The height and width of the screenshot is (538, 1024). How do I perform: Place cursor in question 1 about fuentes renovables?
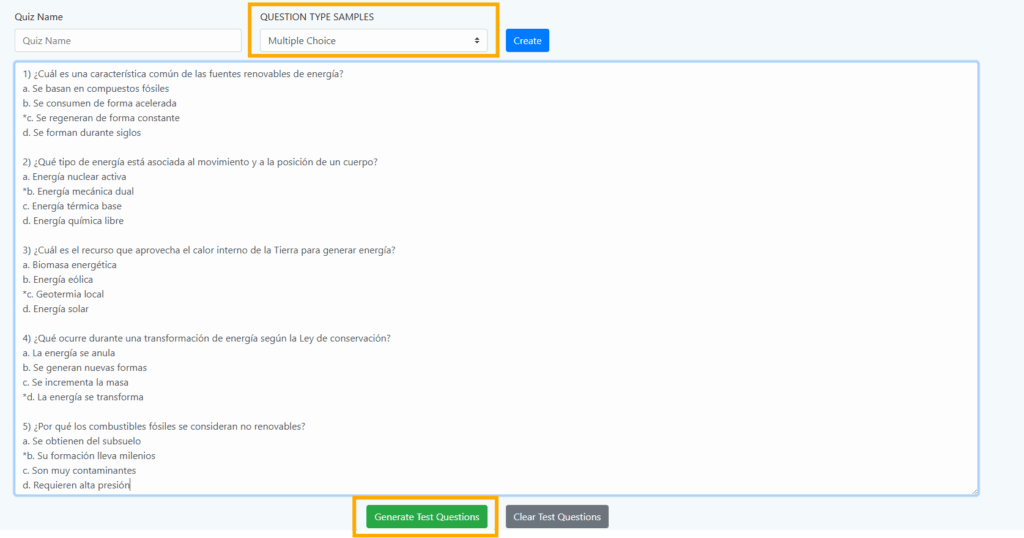click(x=189, y=74)
